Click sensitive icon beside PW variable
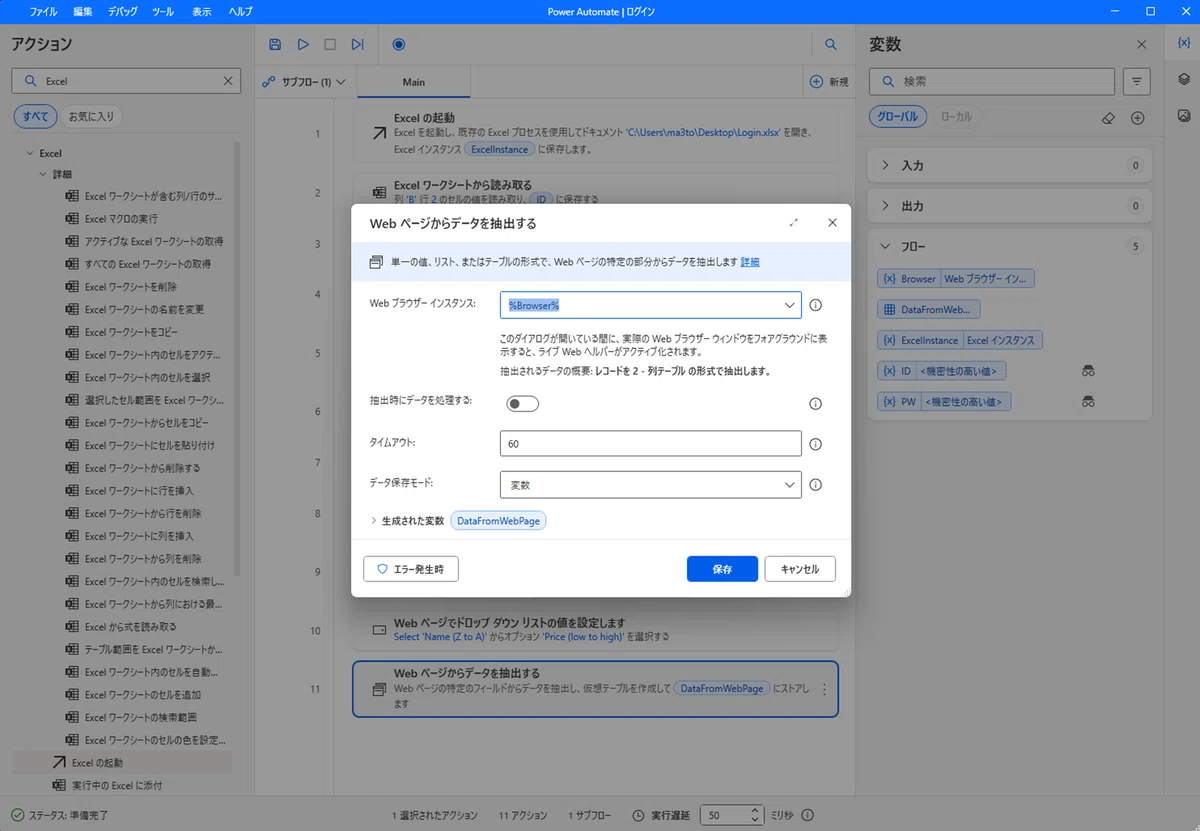The width and height of the screenshot is (1200, 831). pyautogui.click(x=1088, y=401)
